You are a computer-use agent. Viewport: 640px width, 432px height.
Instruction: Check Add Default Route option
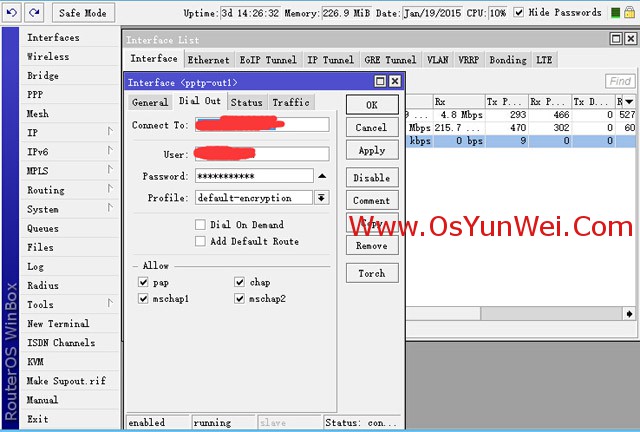tap(201, 241)
